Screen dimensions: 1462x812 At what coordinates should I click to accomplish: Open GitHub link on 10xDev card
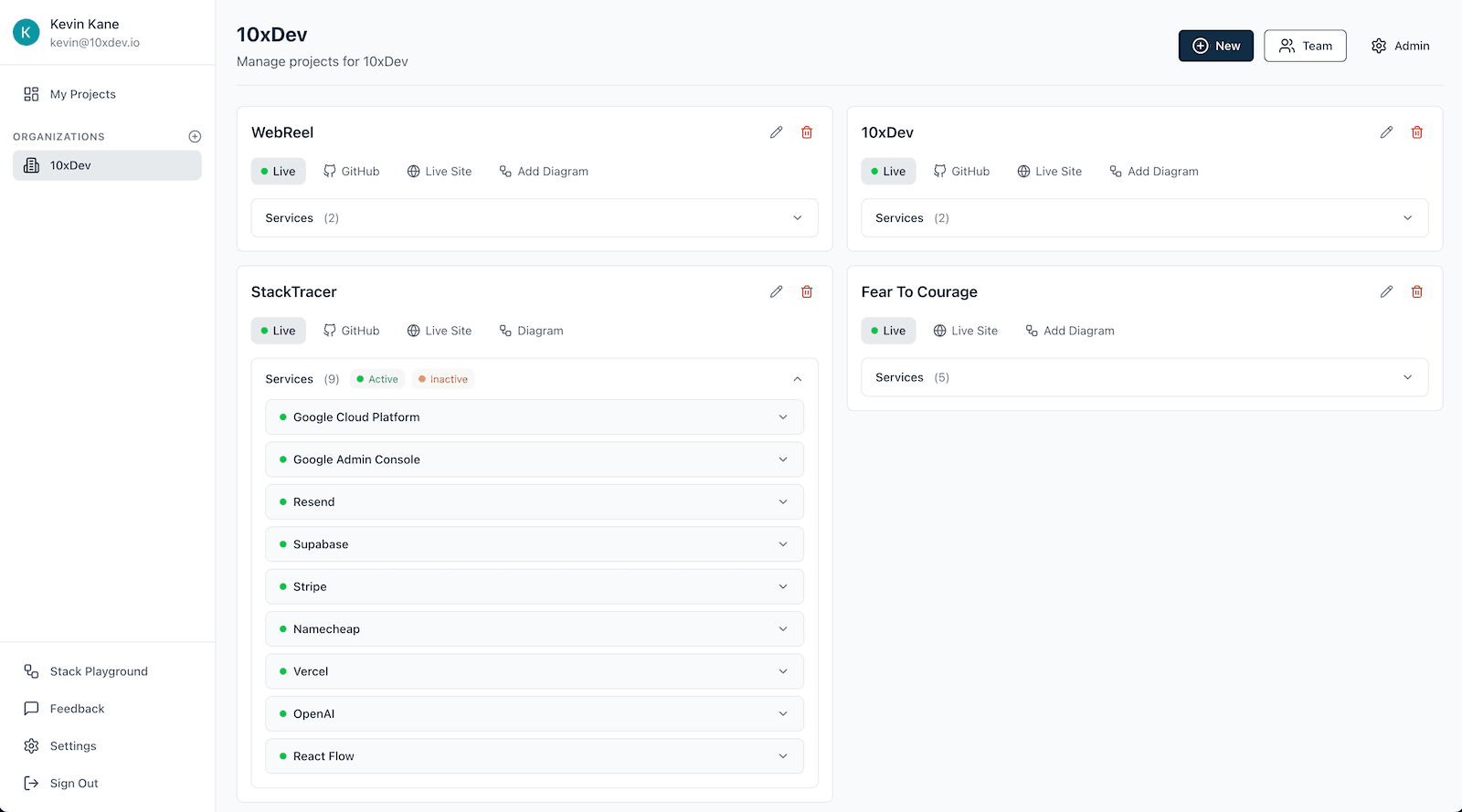tap(961, 171)
